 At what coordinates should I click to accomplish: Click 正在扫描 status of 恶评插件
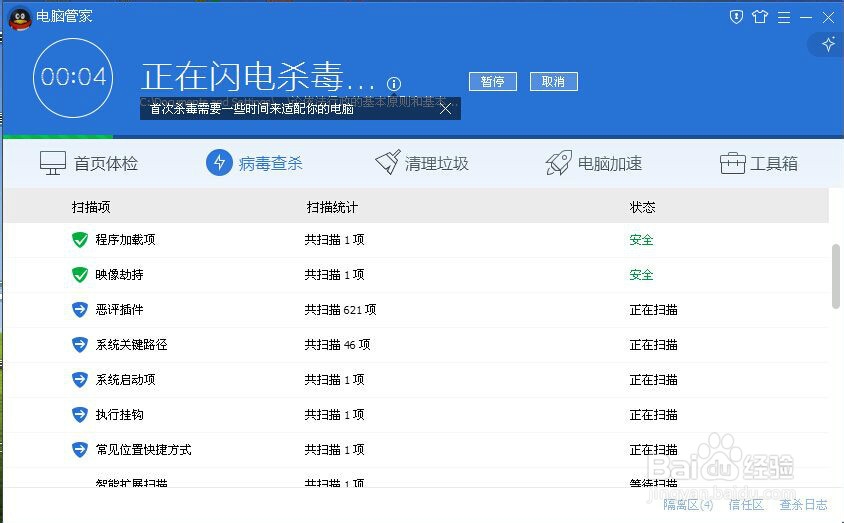pos(653,310)
